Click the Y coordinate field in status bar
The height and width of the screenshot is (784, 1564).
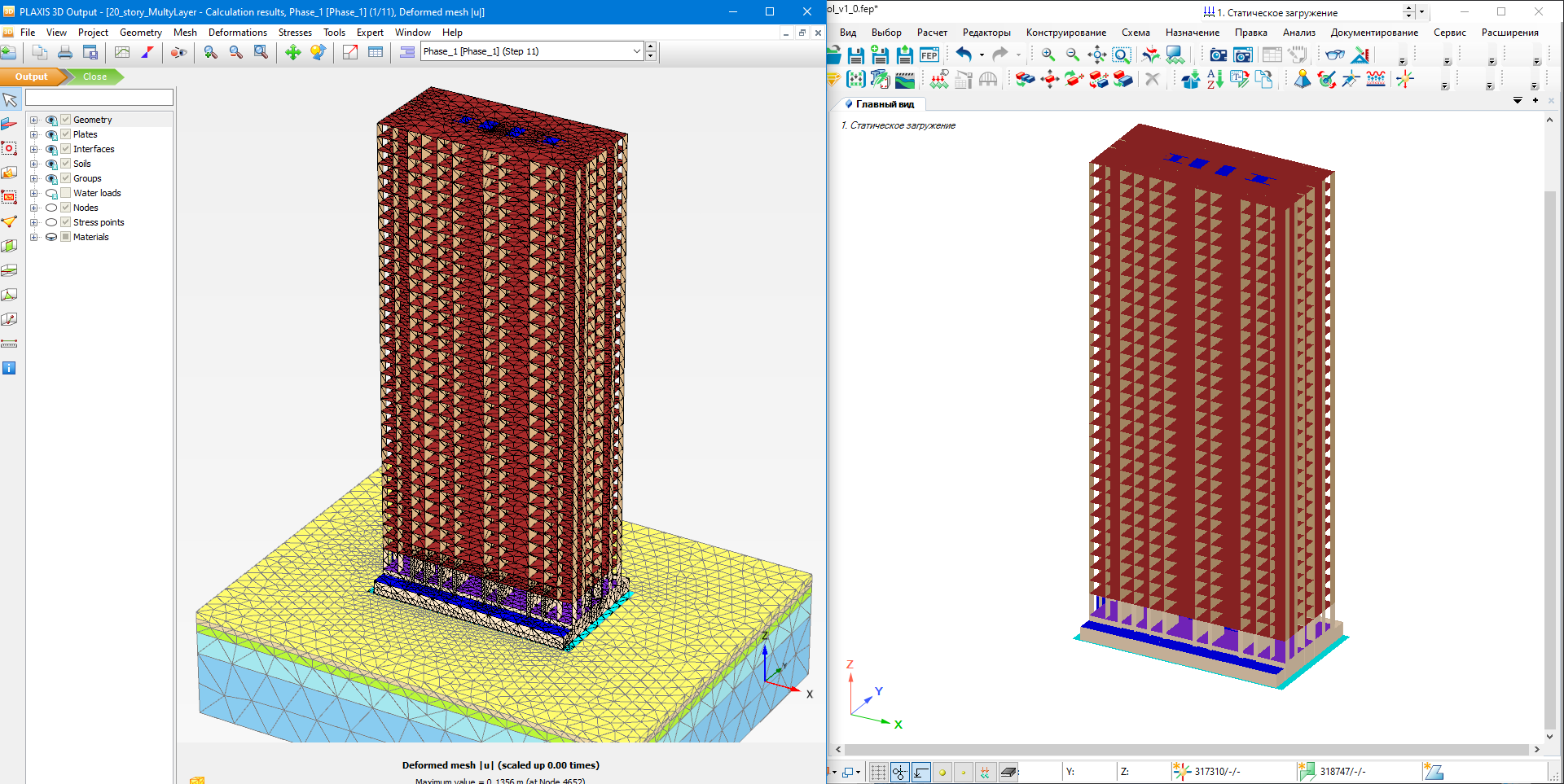[x=1088, y=771]
